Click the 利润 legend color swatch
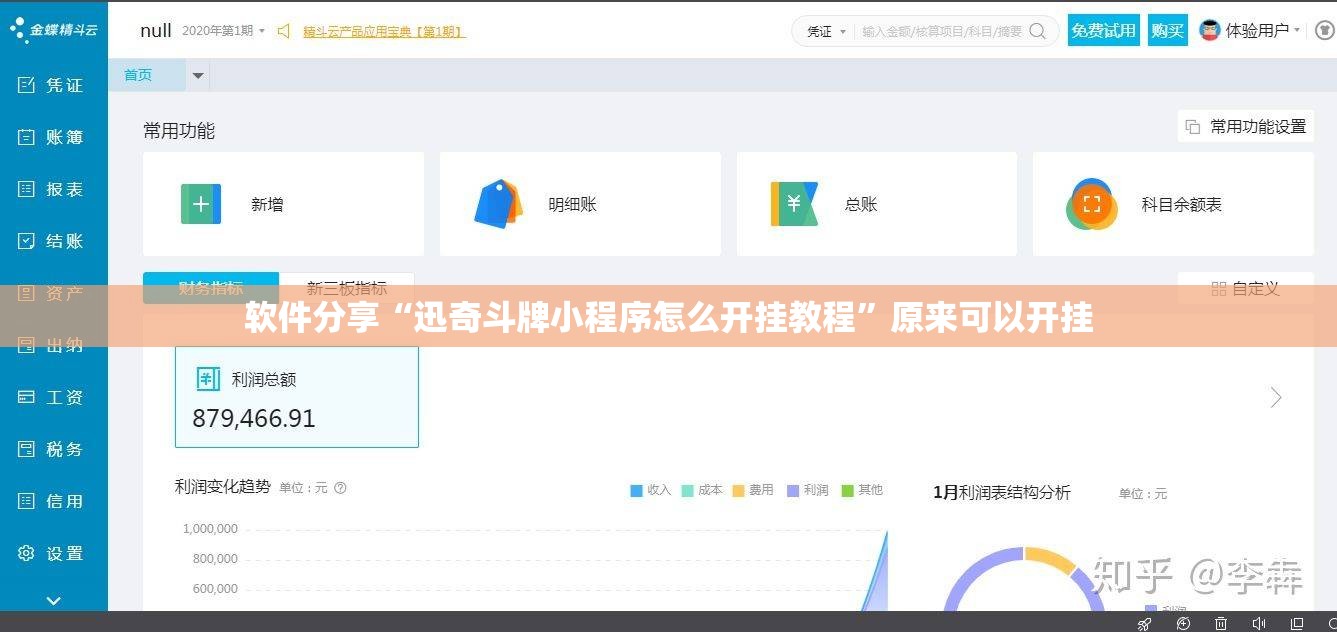Image resolution: width=1337 pixels, height=632 pixels. (x=793, y=490)
